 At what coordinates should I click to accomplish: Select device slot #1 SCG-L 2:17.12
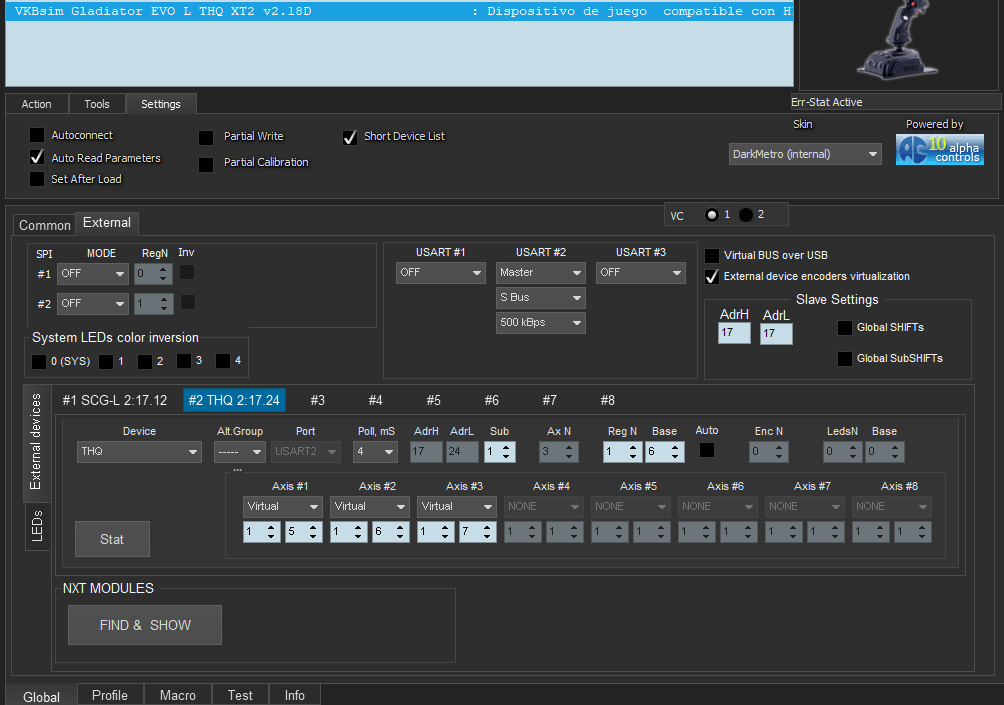[115, 400]
